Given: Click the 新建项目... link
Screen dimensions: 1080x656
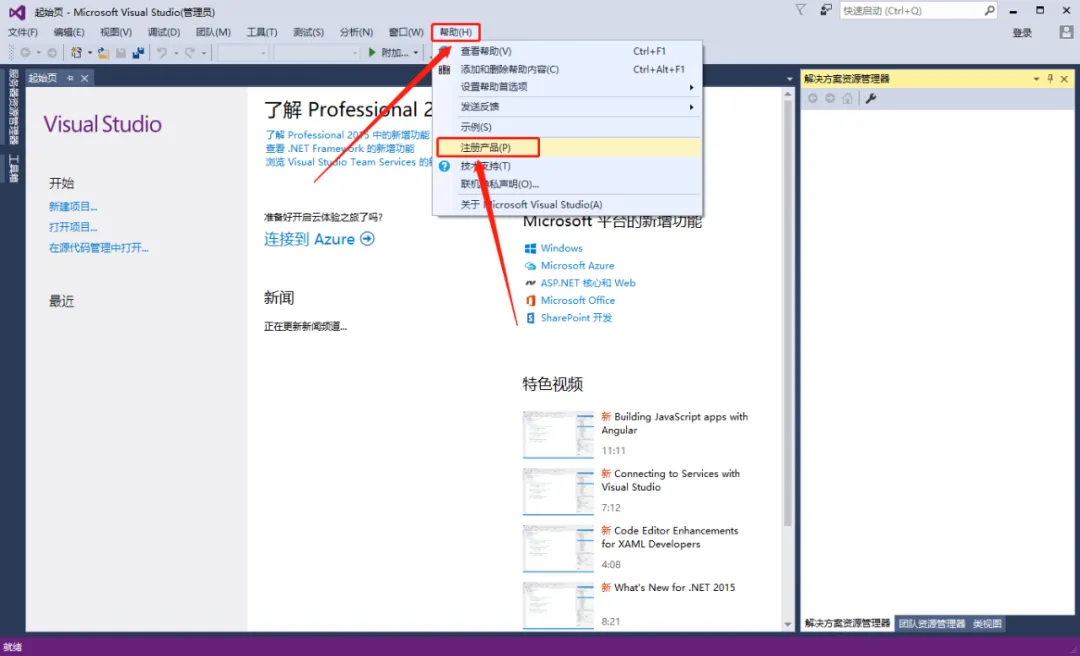Looking at the screenshot, I should coord(73,206).
